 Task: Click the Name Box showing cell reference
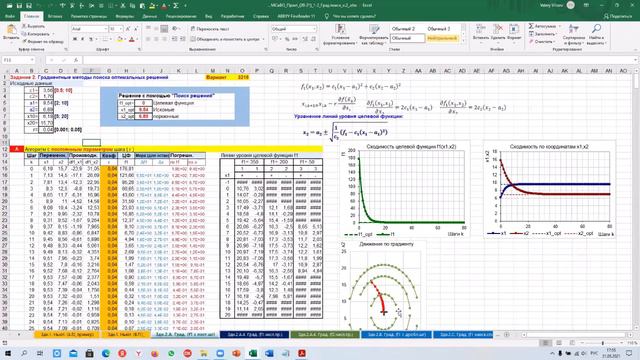coord(18,60)
